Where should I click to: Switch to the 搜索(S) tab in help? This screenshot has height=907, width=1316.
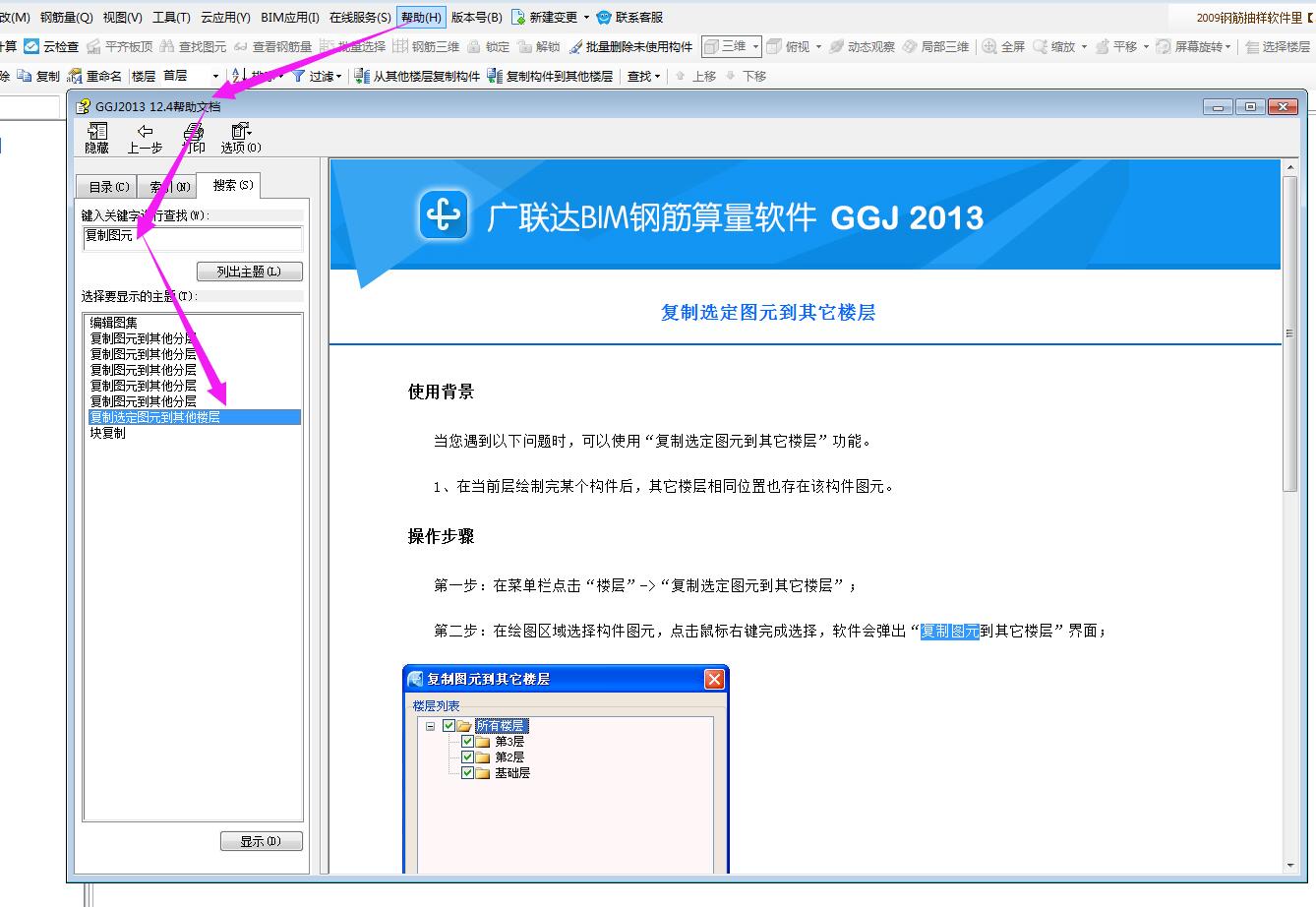(230, 185)
